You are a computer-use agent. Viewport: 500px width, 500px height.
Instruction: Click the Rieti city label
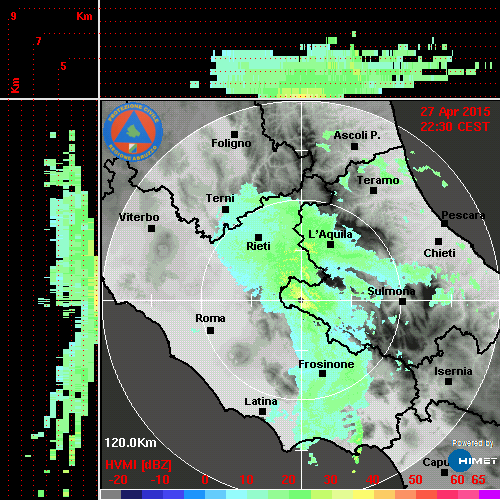tap(258, 246)
